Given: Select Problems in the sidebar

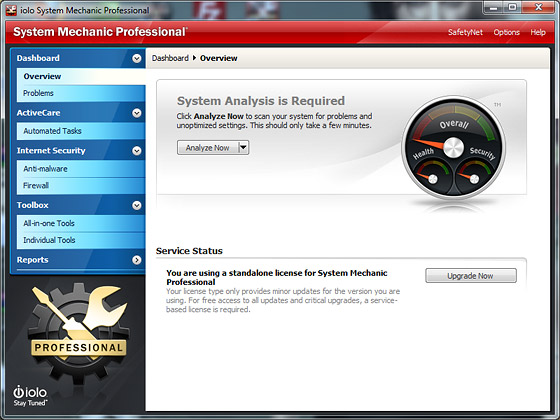Looking at the screenshot, I should [x=81, y=93].
